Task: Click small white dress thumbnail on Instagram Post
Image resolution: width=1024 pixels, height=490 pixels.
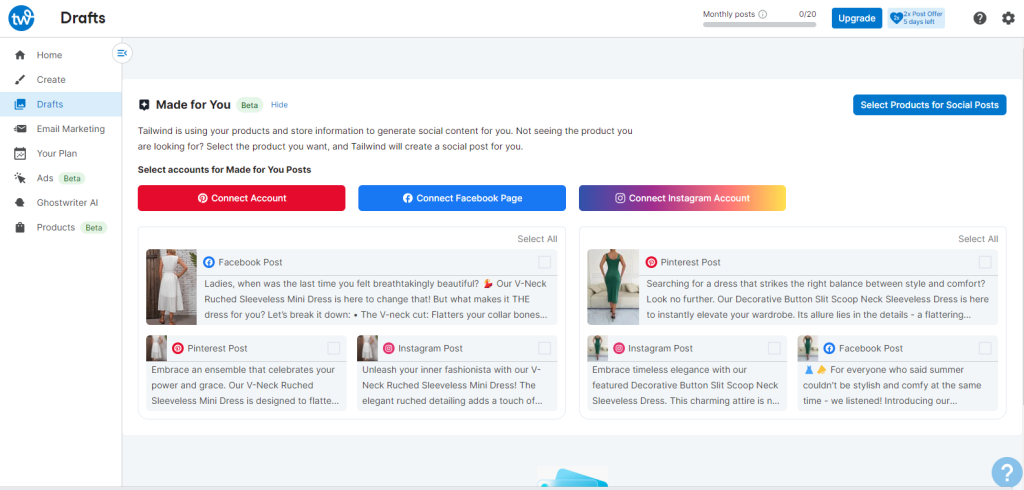Action: [x=367, y=348]
